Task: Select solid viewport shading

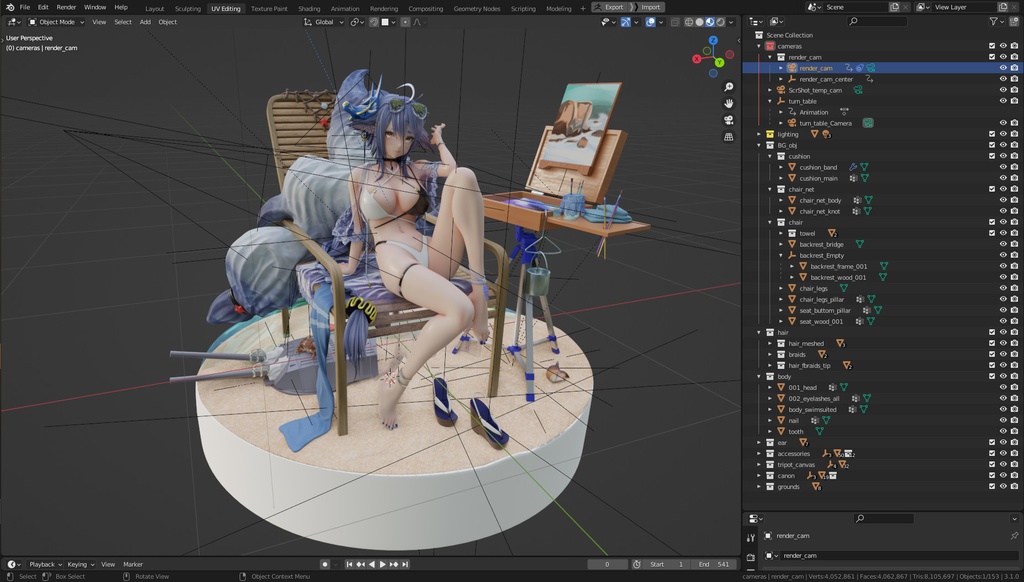Action: [x=699, y=22]
